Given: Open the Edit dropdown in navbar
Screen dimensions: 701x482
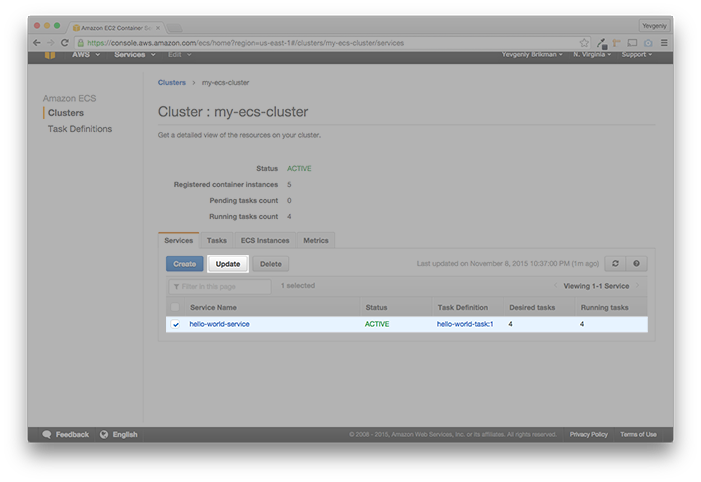Looking at the screenshot, I should click(x=180, y=55).
